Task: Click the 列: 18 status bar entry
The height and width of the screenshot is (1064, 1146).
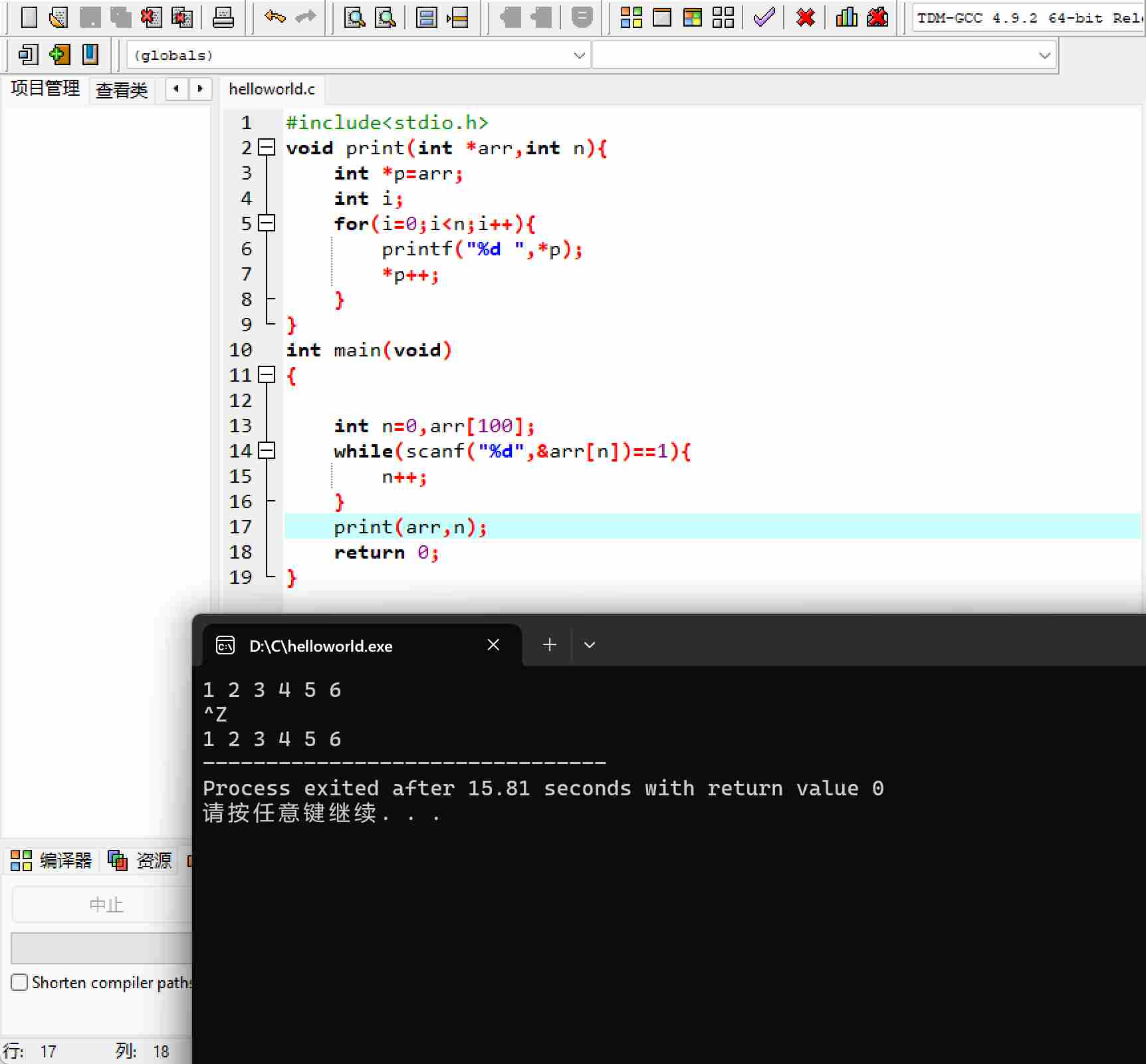Action: click(x=142, y=1051)
